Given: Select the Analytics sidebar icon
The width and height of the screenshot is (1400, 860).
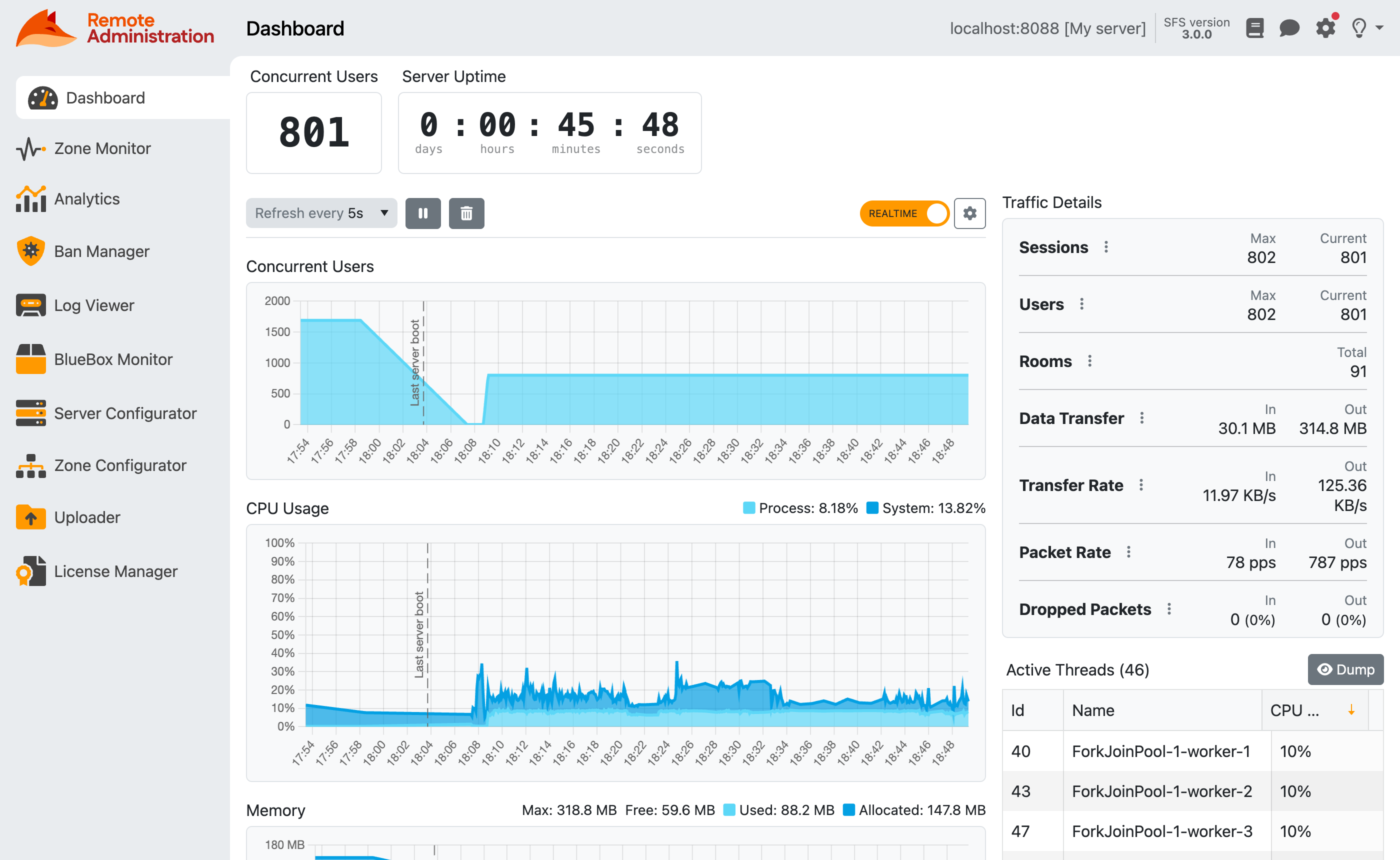Looking at the screenshot, I should pos(30,198).
